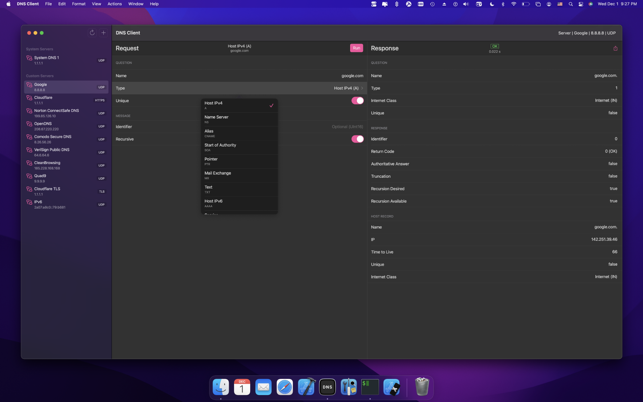Open the File menu
This screenshot has height=402, width=643.
[x=48, y=4]
